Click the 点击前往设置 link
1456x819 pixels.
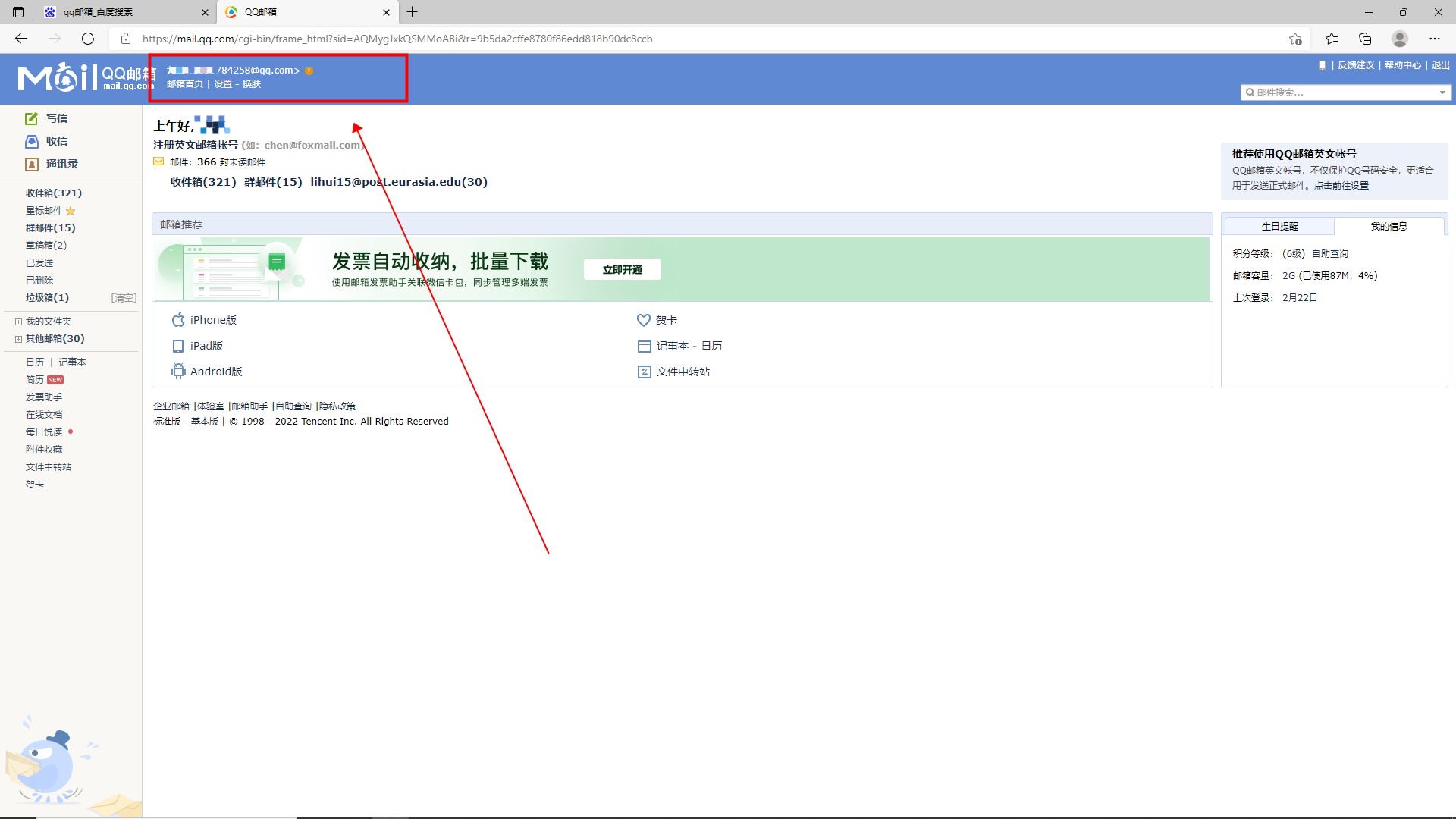pos(1341,186)
